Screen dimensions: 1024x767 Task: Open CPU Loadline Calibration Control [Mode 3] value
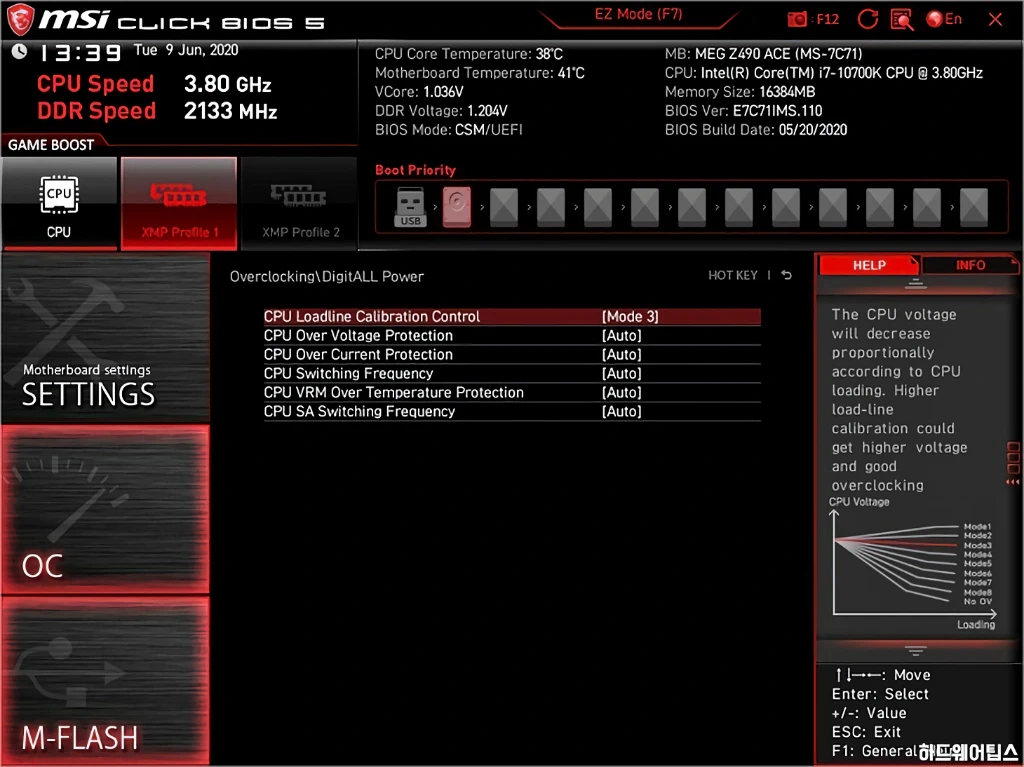[x=630, y=316]
